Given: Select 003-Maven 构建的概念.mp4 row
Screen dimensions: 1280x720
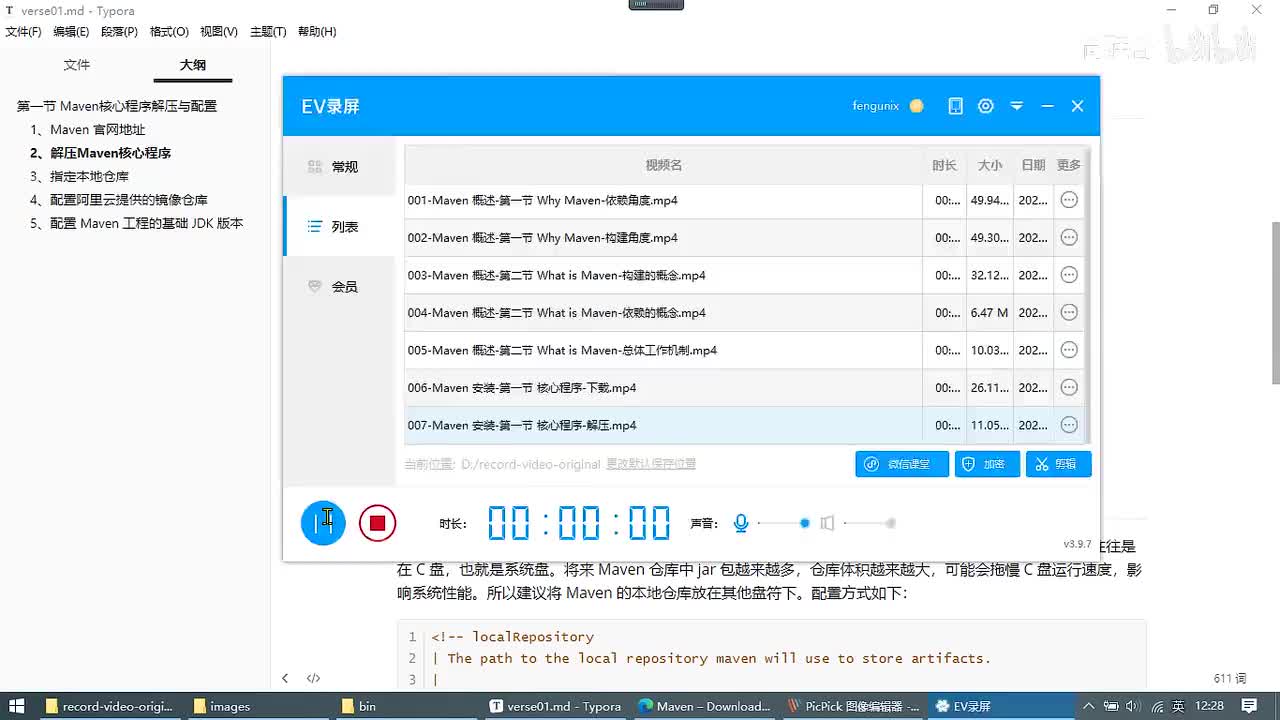Looking at the screenshot, I should pyautogui.click(x=744, y=275).
